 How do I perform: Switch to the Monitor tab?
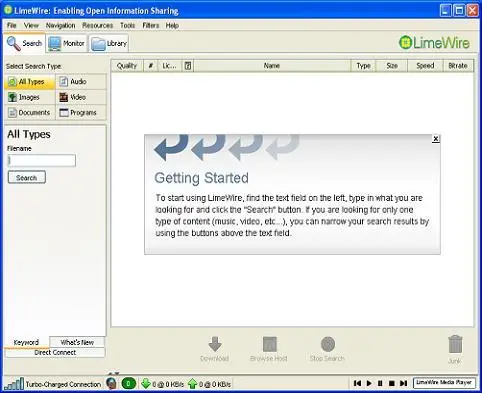tap(66, 43)
